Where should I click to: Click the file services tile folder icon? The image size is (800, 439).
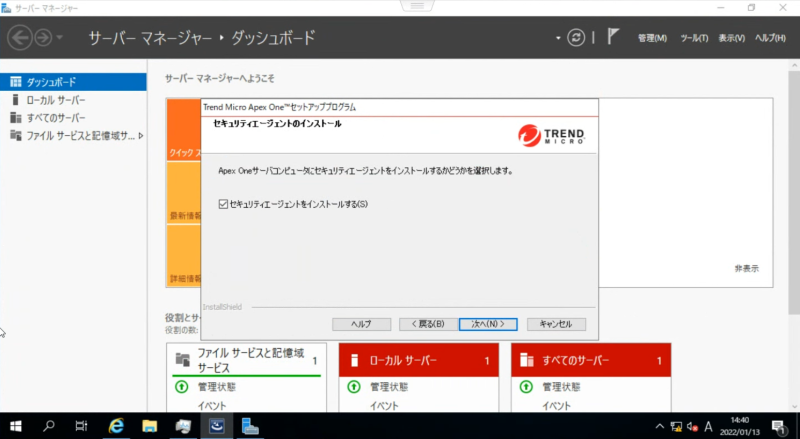[x=183, y=359]
